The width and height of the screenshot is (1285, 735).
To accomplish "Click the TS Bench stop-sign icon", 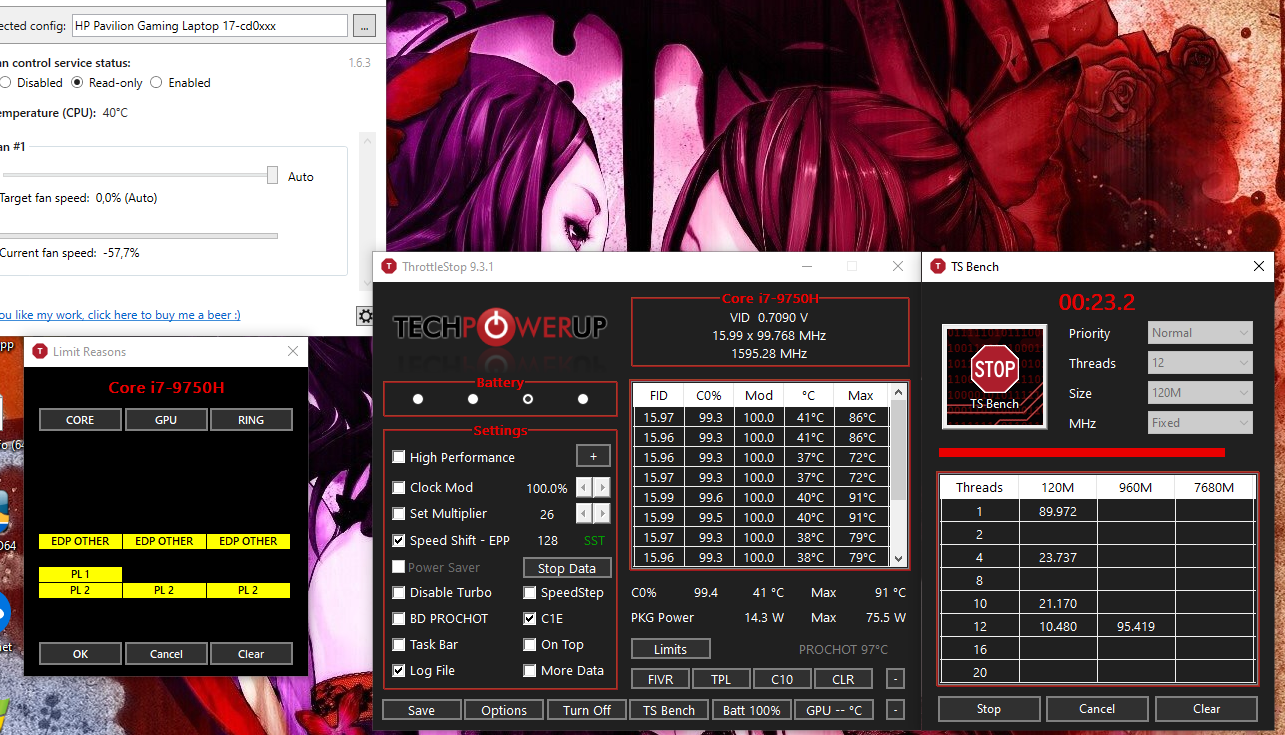I will coord(994,377).
